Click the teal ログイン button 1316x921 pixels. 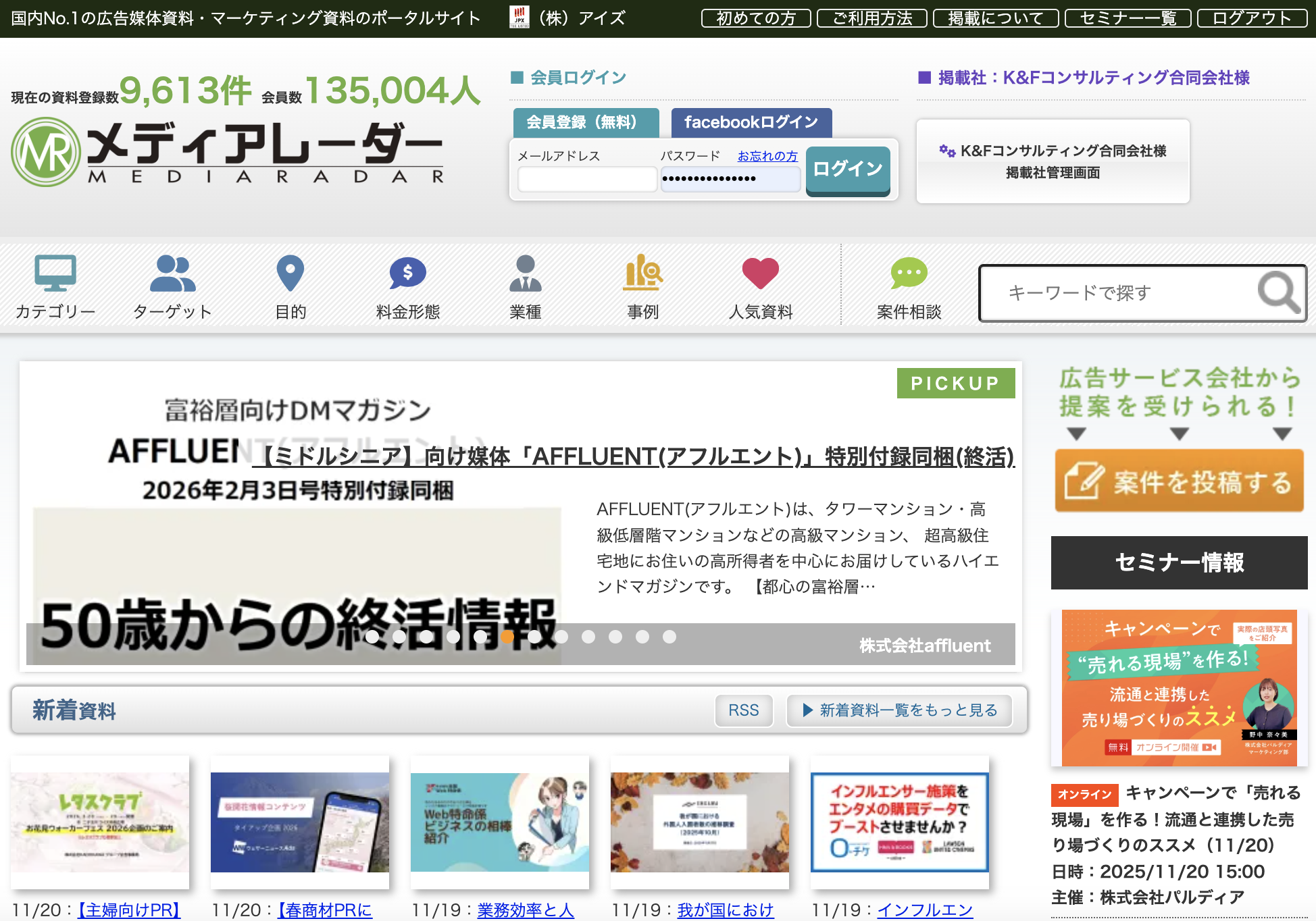tap(847, 169)
